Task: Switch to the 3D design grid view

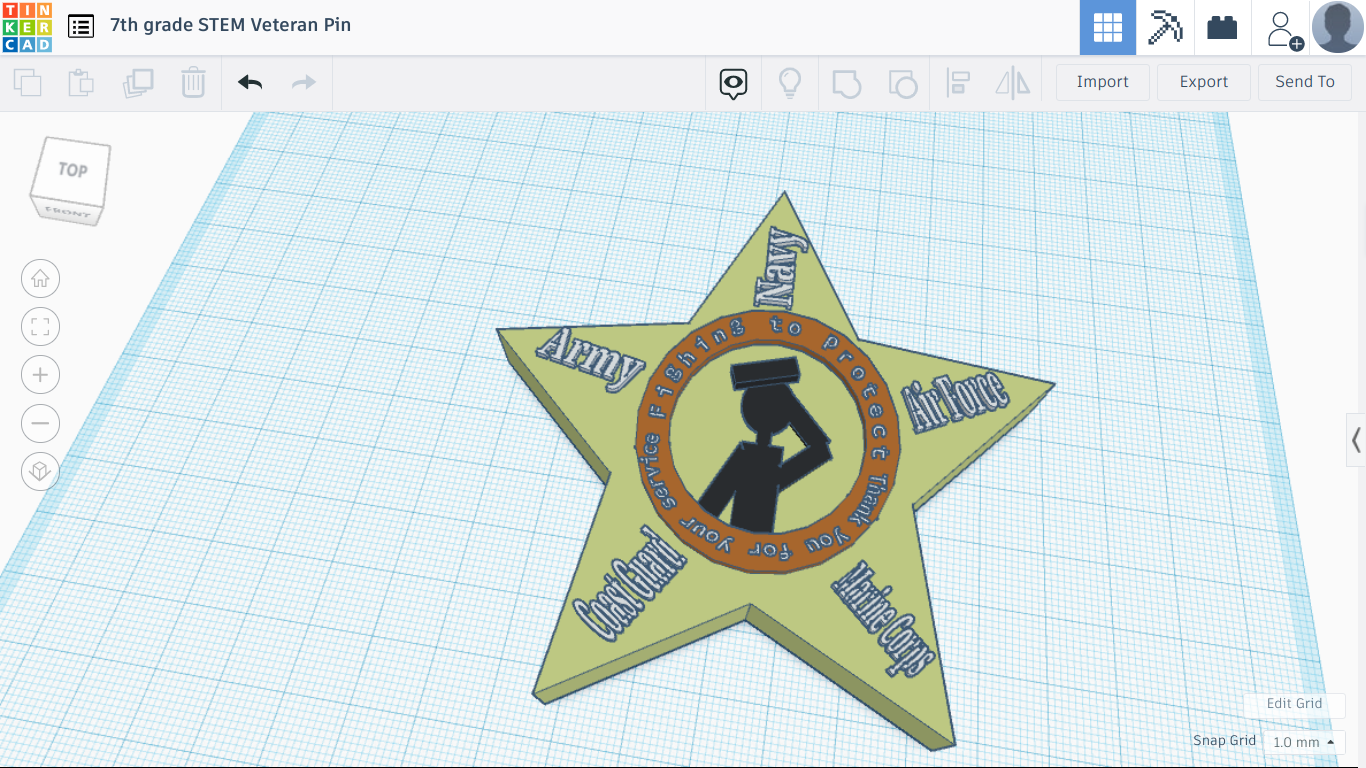Action: coord(1108,27)
